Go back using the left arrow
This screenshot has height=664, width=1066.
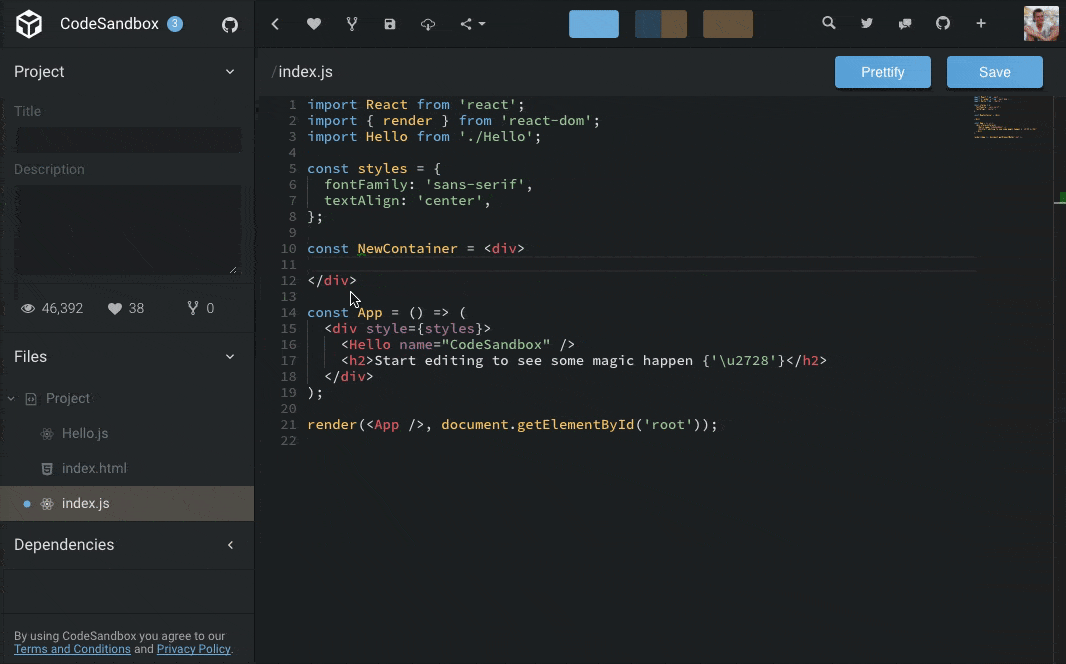click(275, 23)
